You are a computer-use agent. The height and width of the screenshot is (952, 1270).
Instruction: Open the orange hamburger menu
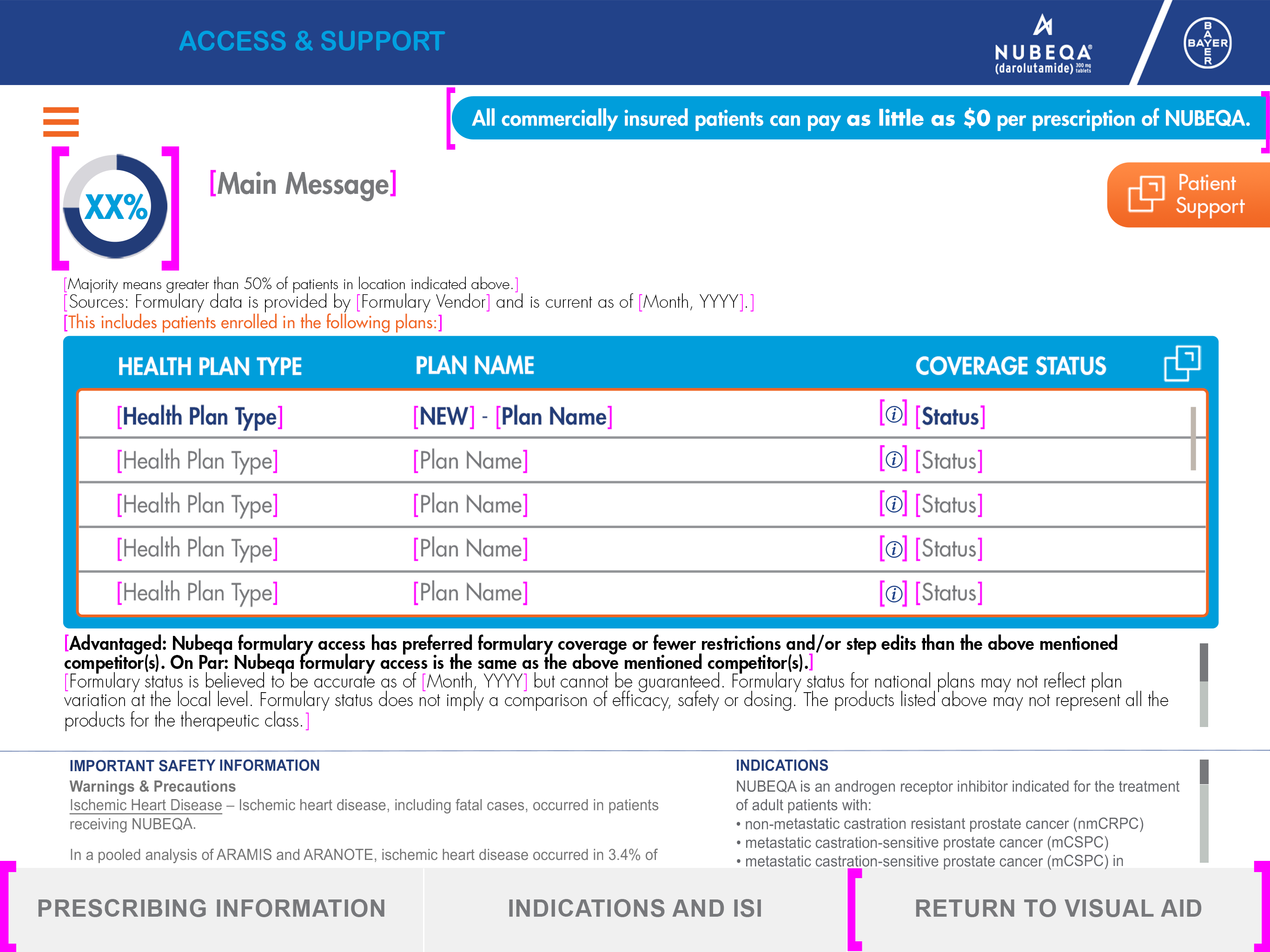coord(61,122)
